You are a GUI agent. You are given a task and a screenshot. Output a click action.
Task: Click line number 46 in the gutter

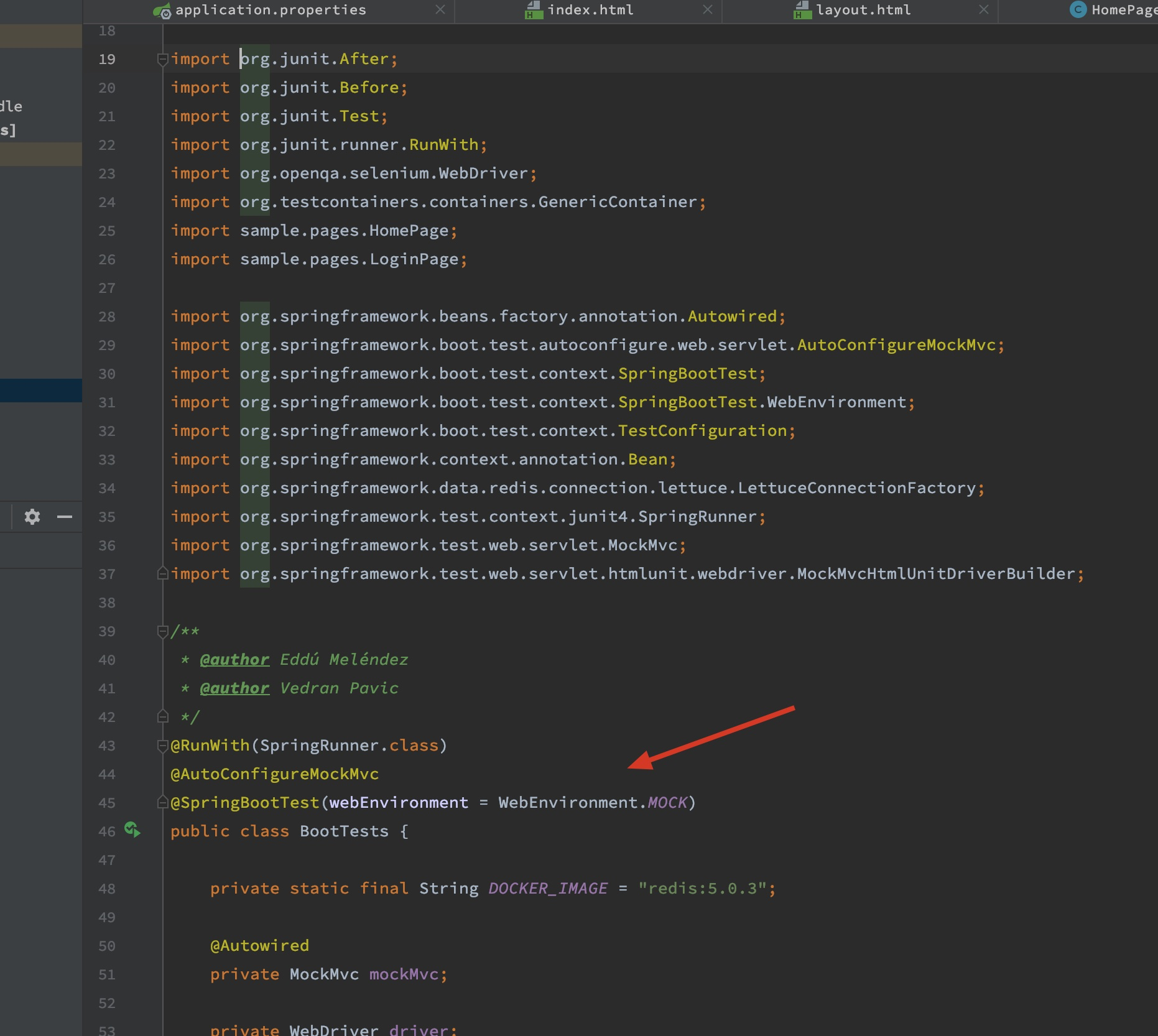point(107,831)
